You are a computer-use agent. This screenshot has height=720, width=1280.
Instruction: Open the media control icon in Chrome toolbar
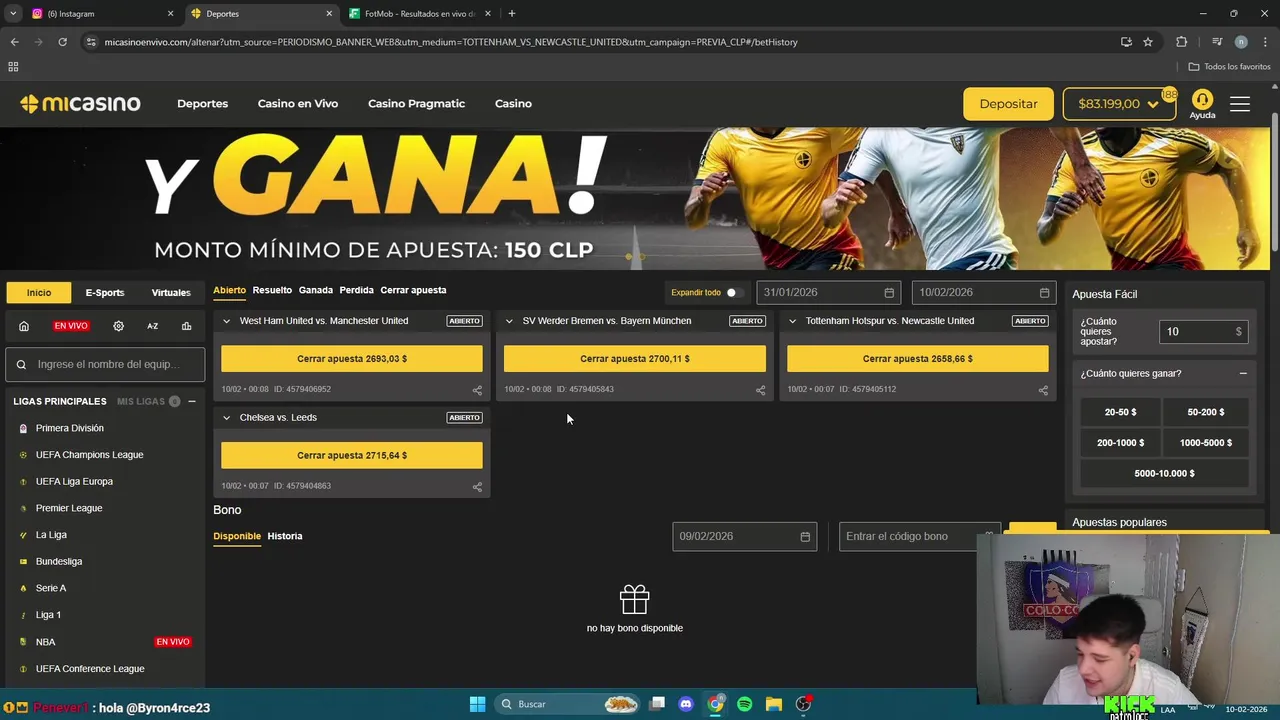(x=1216, y=42)
